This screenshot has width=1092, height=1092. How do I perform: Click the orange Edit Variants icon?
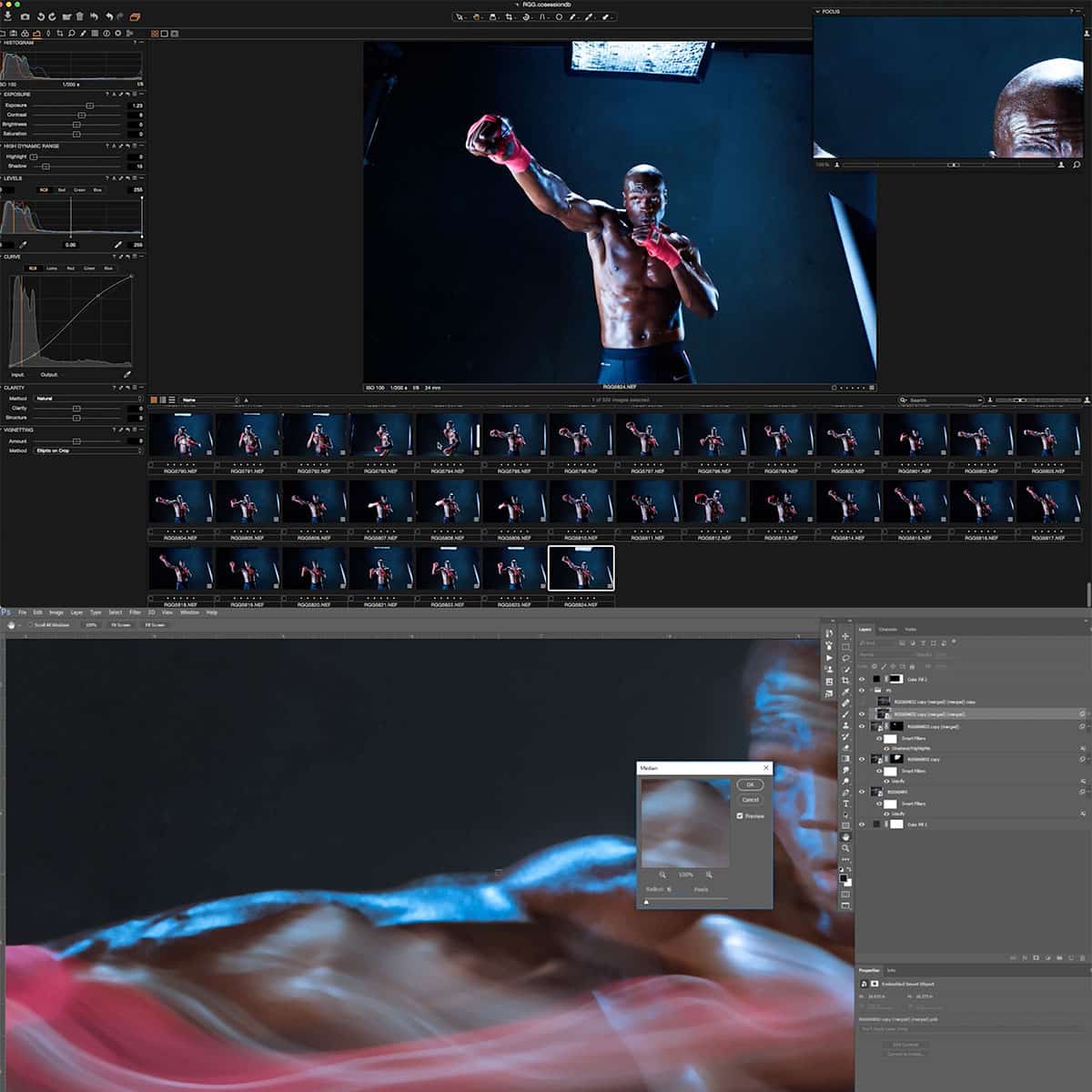click(x=135, y=16)
